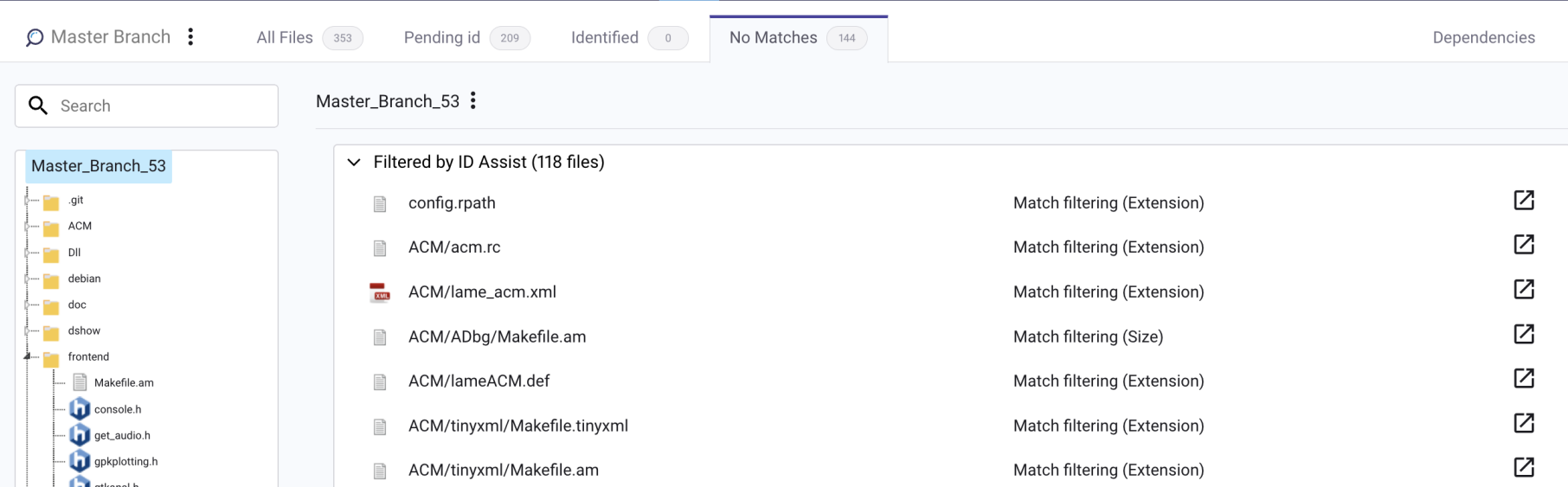Select Master_Branch_53 root tree node
This screenshot has width=1568, height=487.
pyautogui.click(x=99, y=166)
